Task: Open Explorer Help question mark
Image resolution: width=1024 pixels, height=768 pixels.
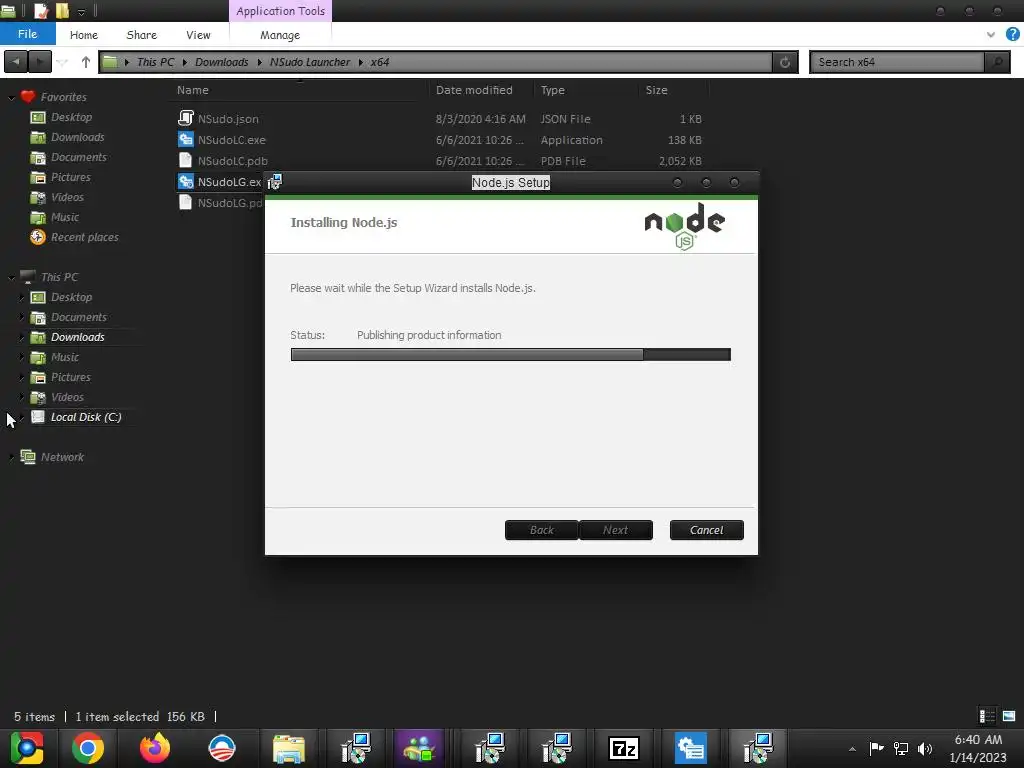Action: [x=1012, y=35]
